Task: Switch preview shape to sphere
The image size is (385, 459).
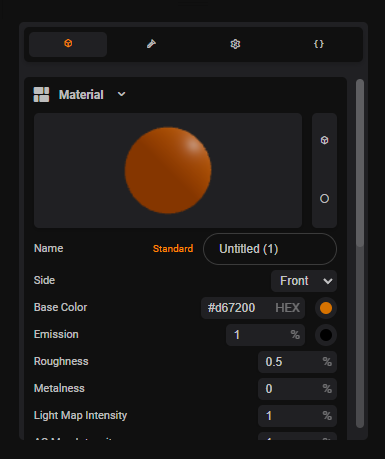Action: click(324, 199)
